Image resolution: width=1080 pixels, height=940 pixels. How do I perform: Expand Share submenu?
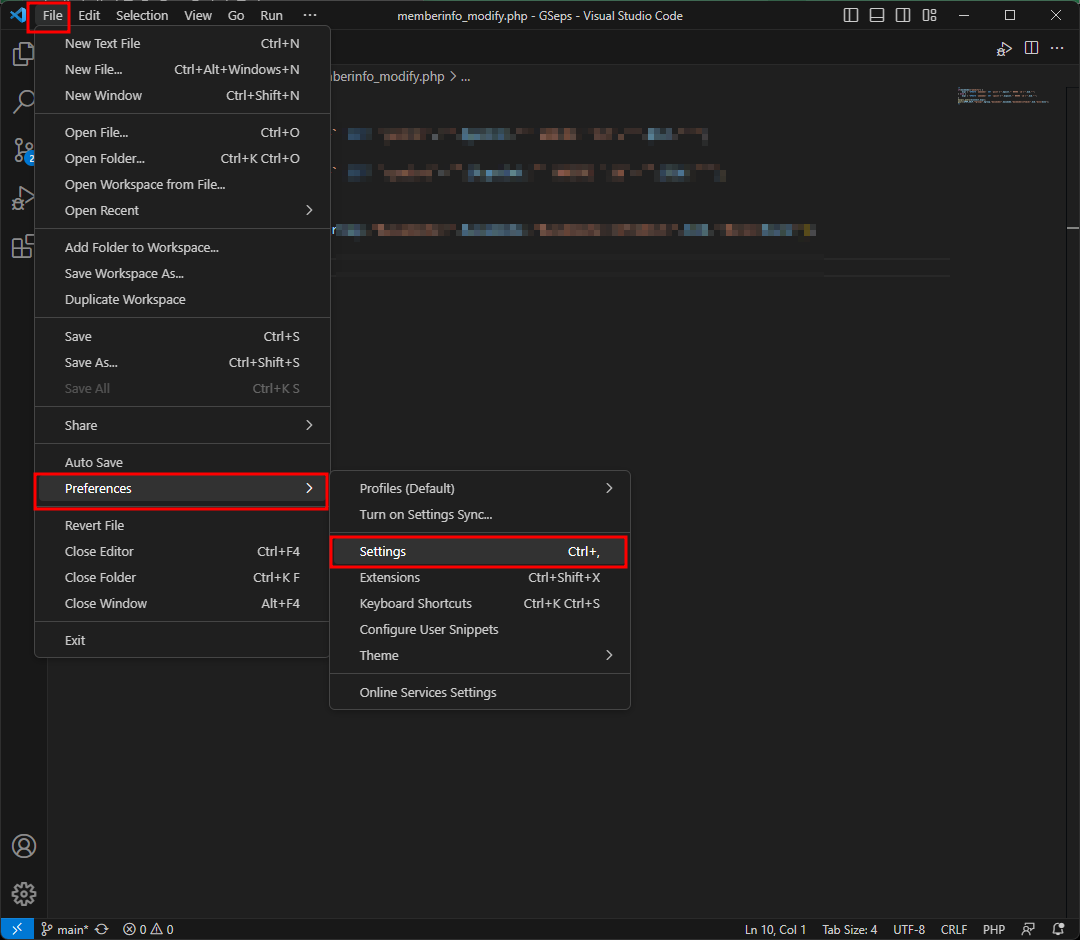182,425
